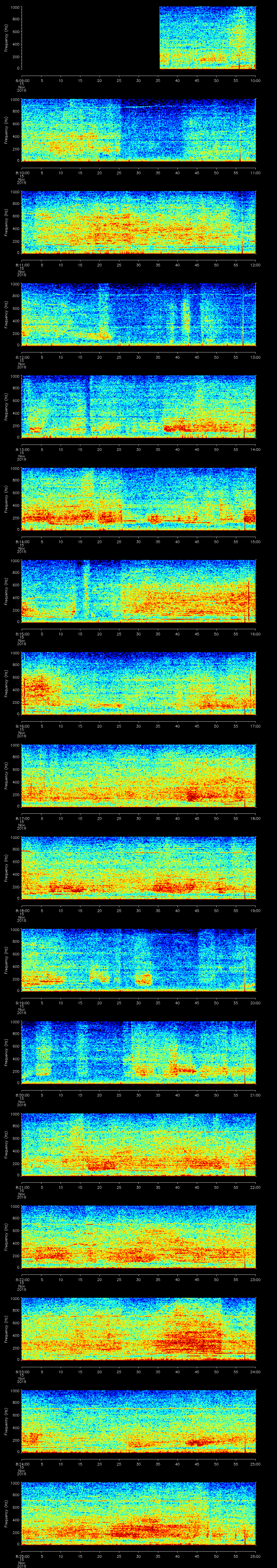Click the spectrogram panel starting at 8:24:00
Screen dimensions: 277x1568
139,1421
